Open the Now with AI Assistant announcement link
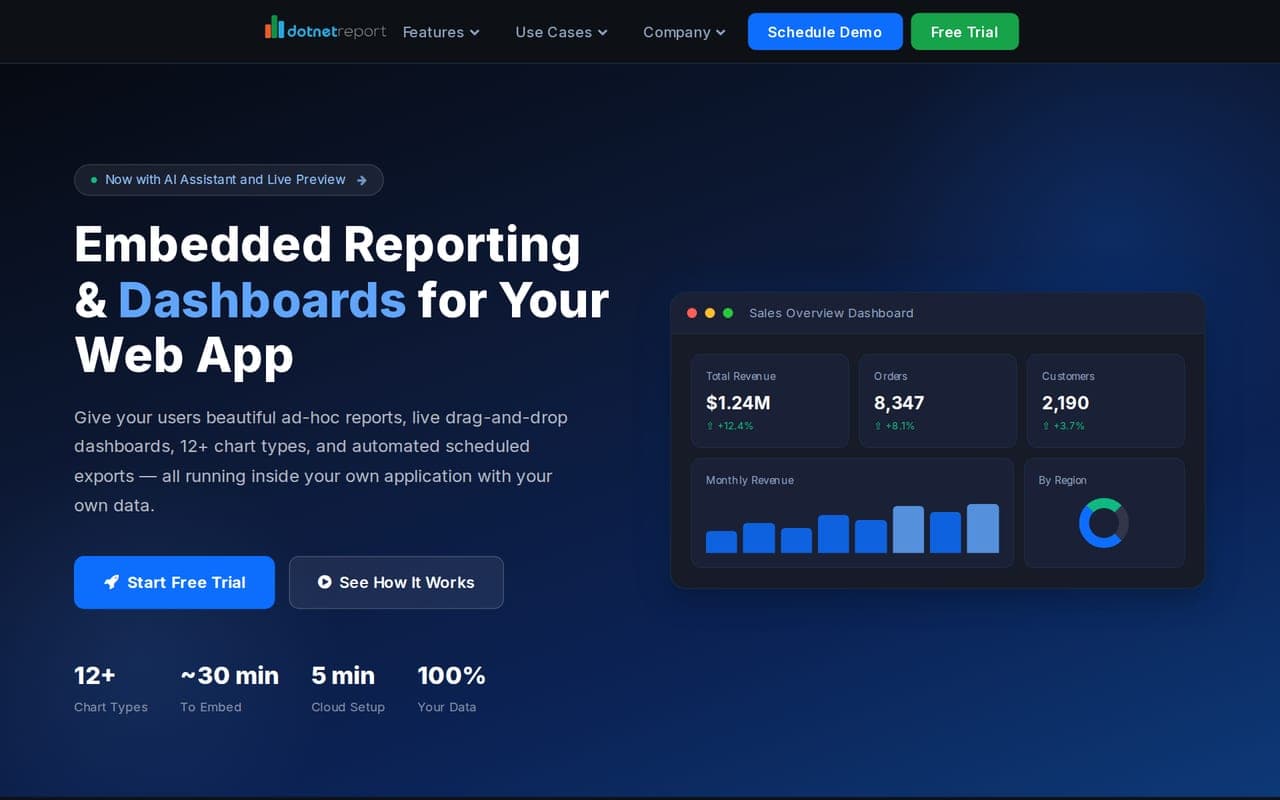Image resolution: width=1280 pixels, height=800 pixels. [x=229, y=180]
